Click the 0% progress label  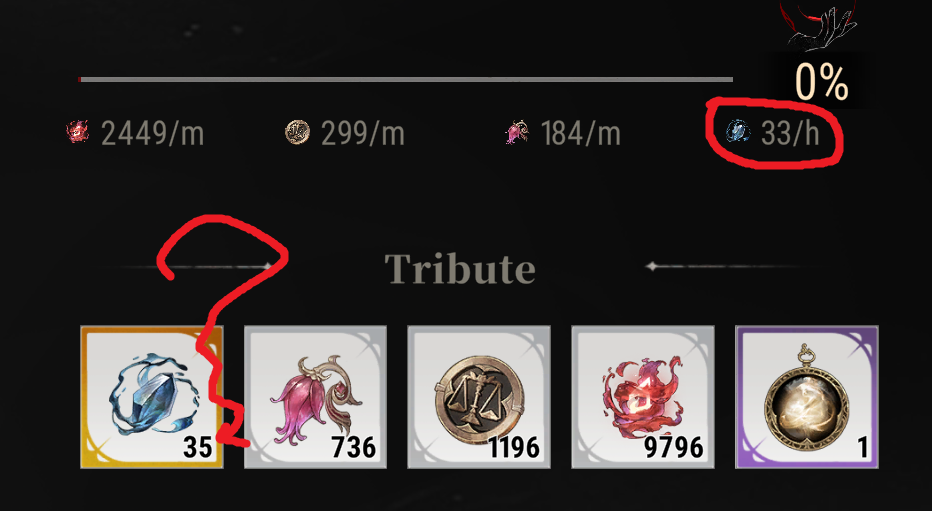[822, 81]
